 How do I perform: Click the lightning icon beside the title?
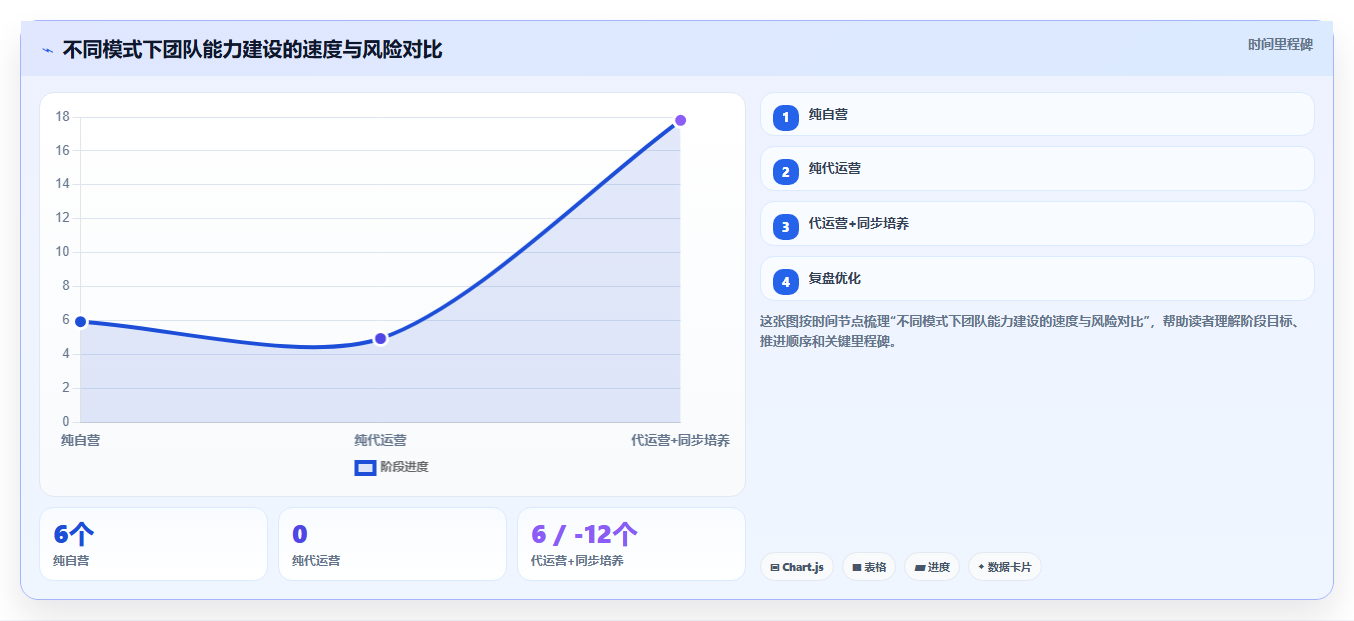[48, 50]
